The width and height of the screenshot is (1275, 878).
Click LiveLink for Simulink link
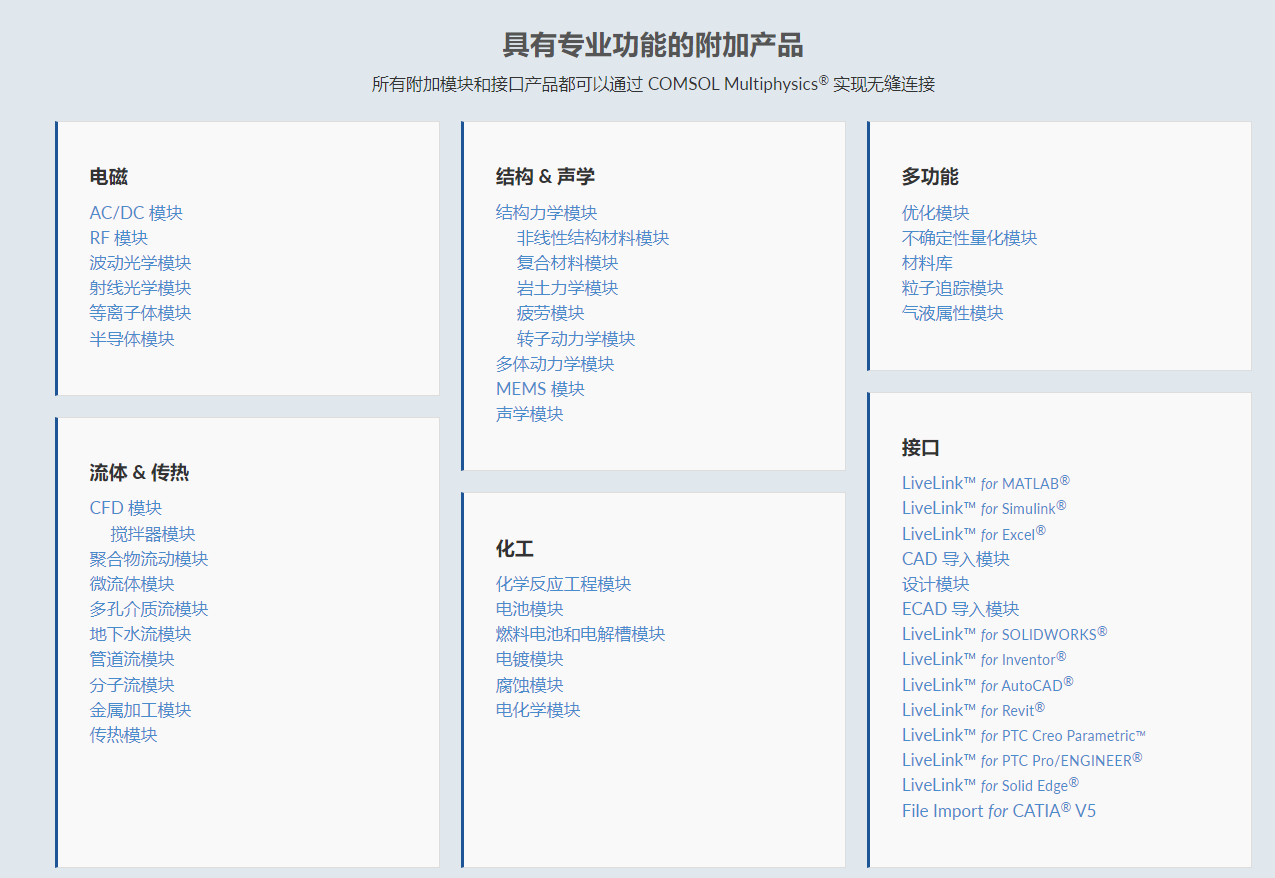[x=984, y=508]
